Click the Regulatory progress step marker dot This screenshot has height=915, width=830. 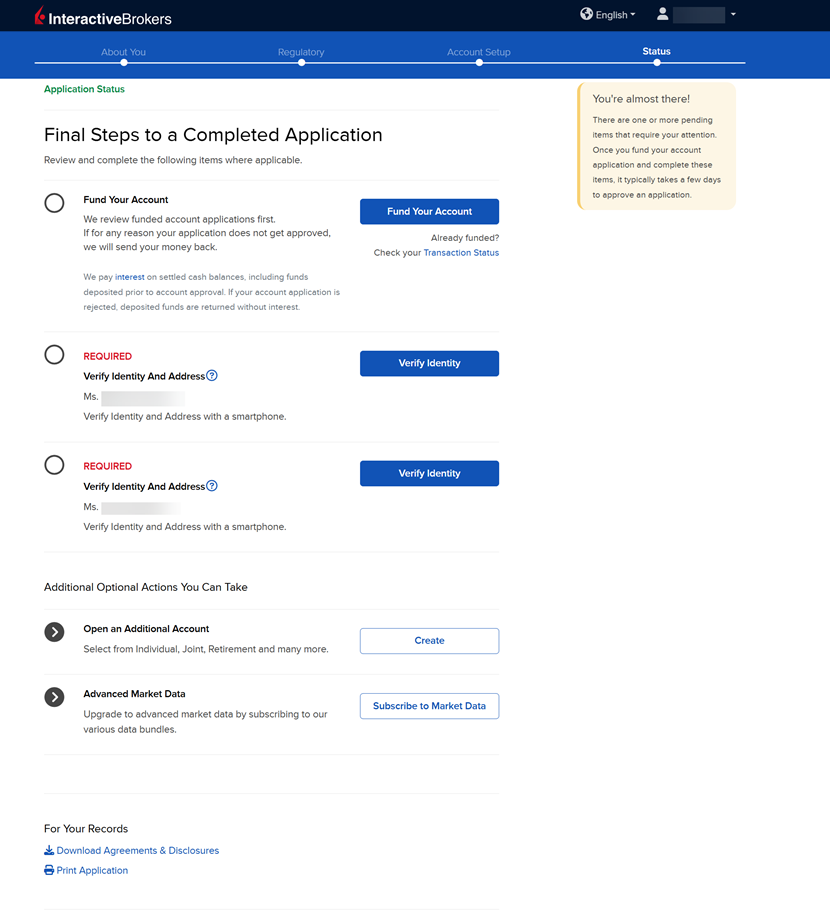pos(301,63)
